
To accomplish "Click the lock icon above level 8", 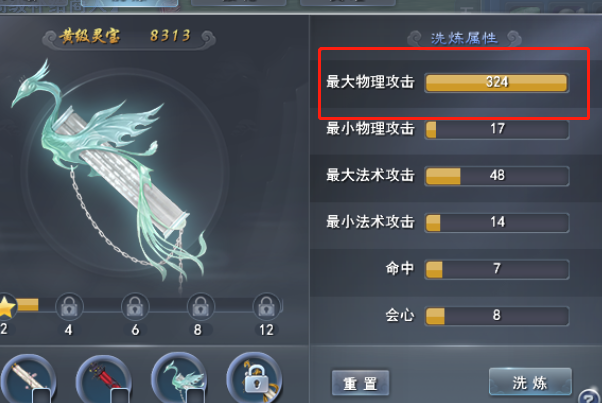I will [200, 307].
